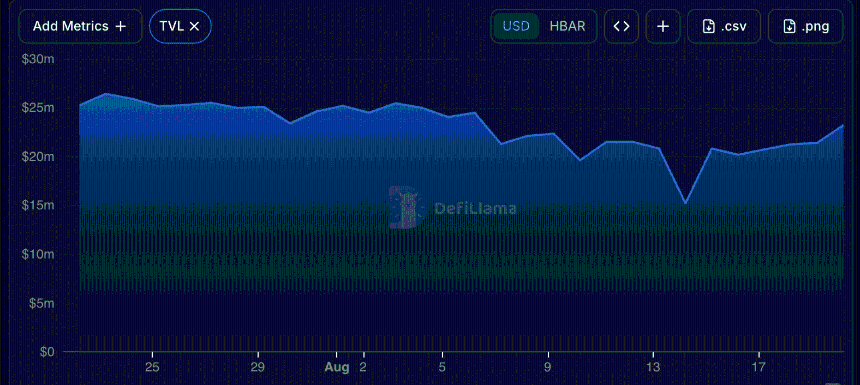Remove the TVL metric chip

(194, 26)
